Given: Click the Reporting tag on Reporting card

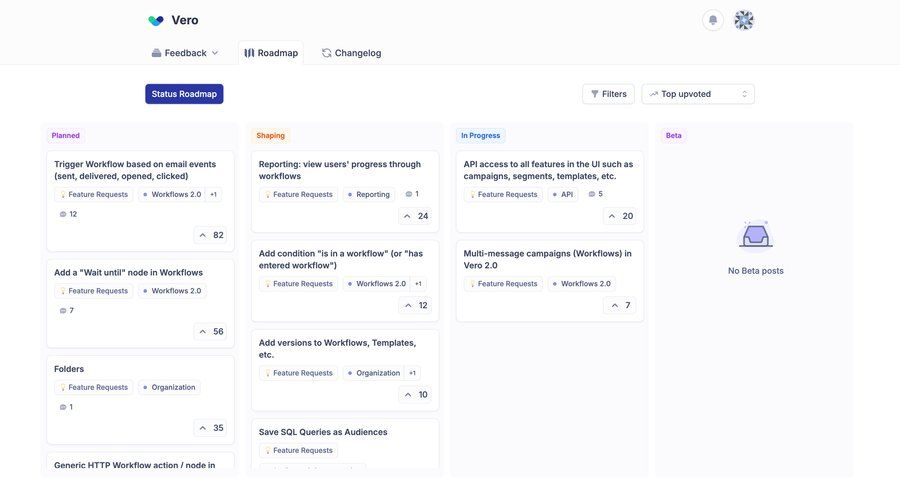Looking at the screenshot, I should pyautogui.click(x=368, y=195).
